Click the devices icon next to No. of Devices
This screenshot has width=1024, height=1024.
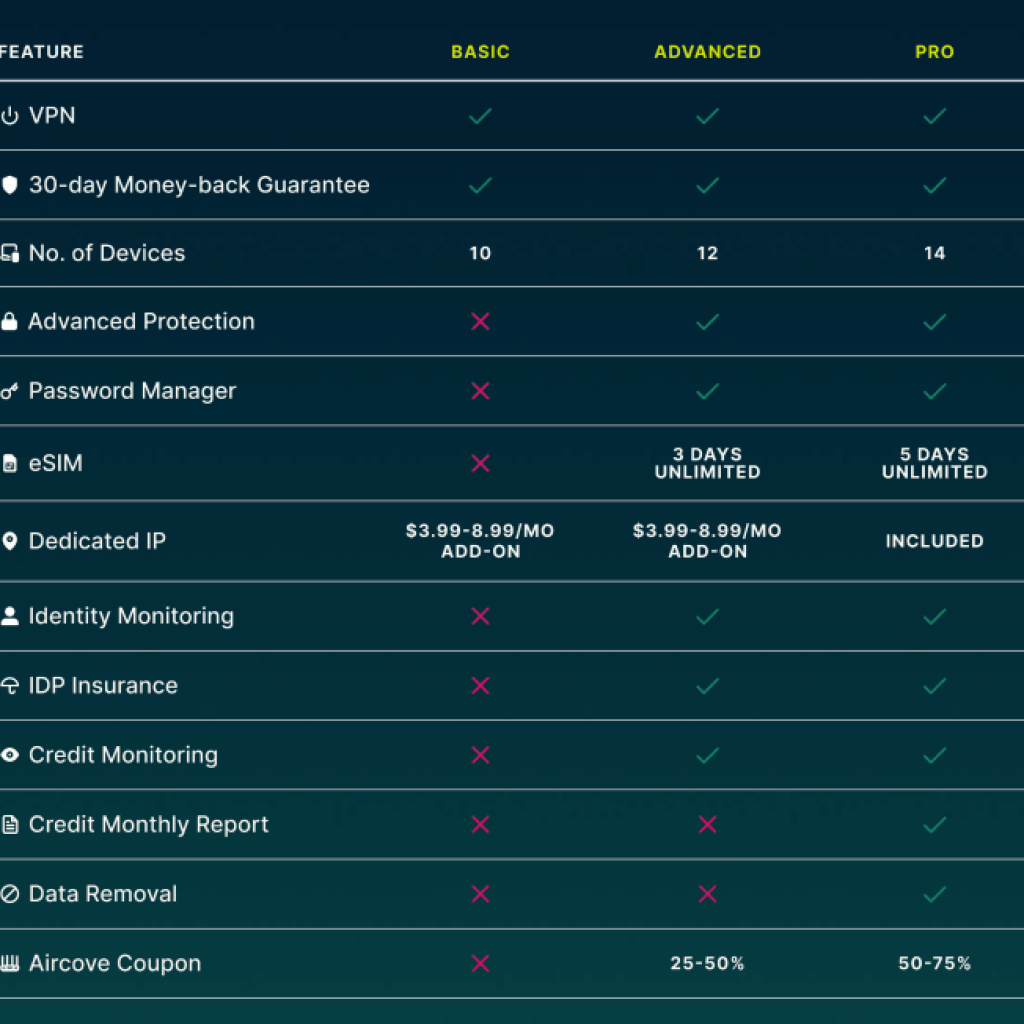point(11,253)
